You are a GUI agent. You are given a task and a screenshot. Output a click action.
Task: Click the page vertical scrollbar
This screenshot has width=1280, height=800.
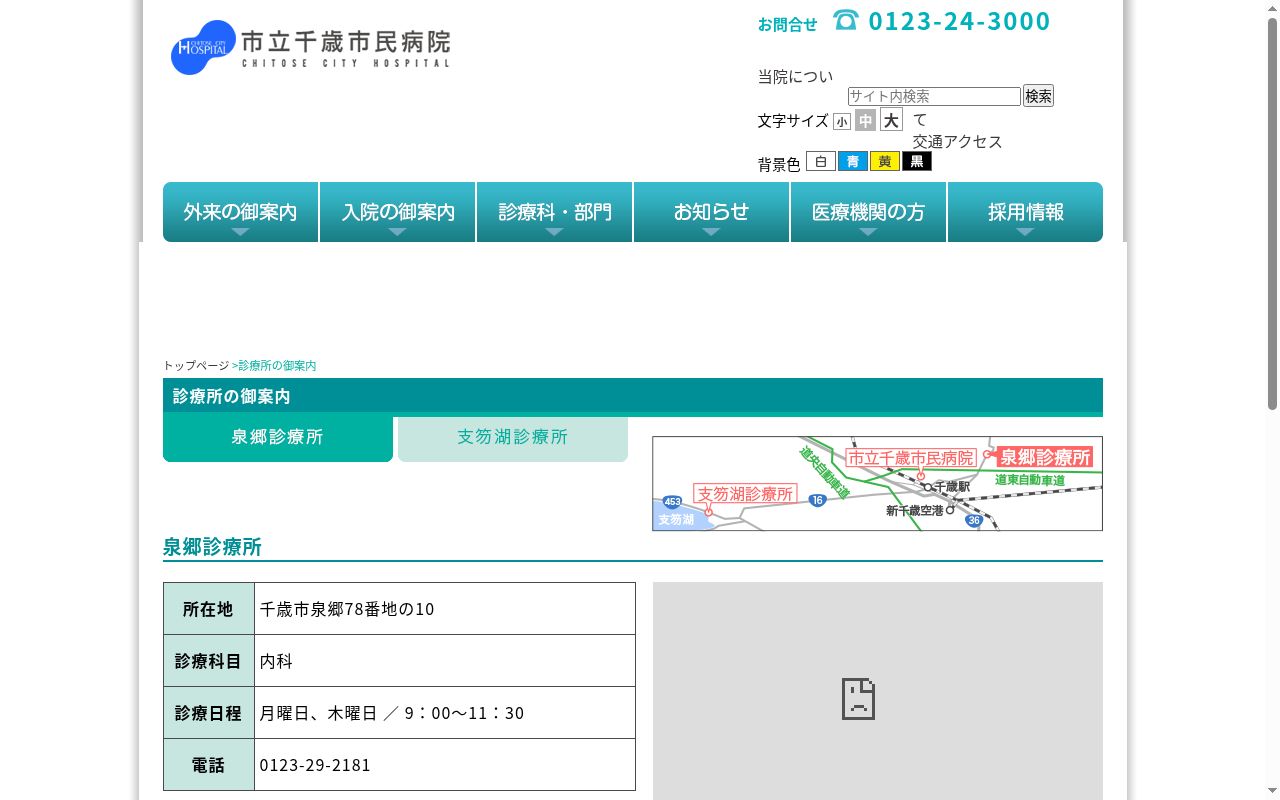click(x=1272, y=215)
